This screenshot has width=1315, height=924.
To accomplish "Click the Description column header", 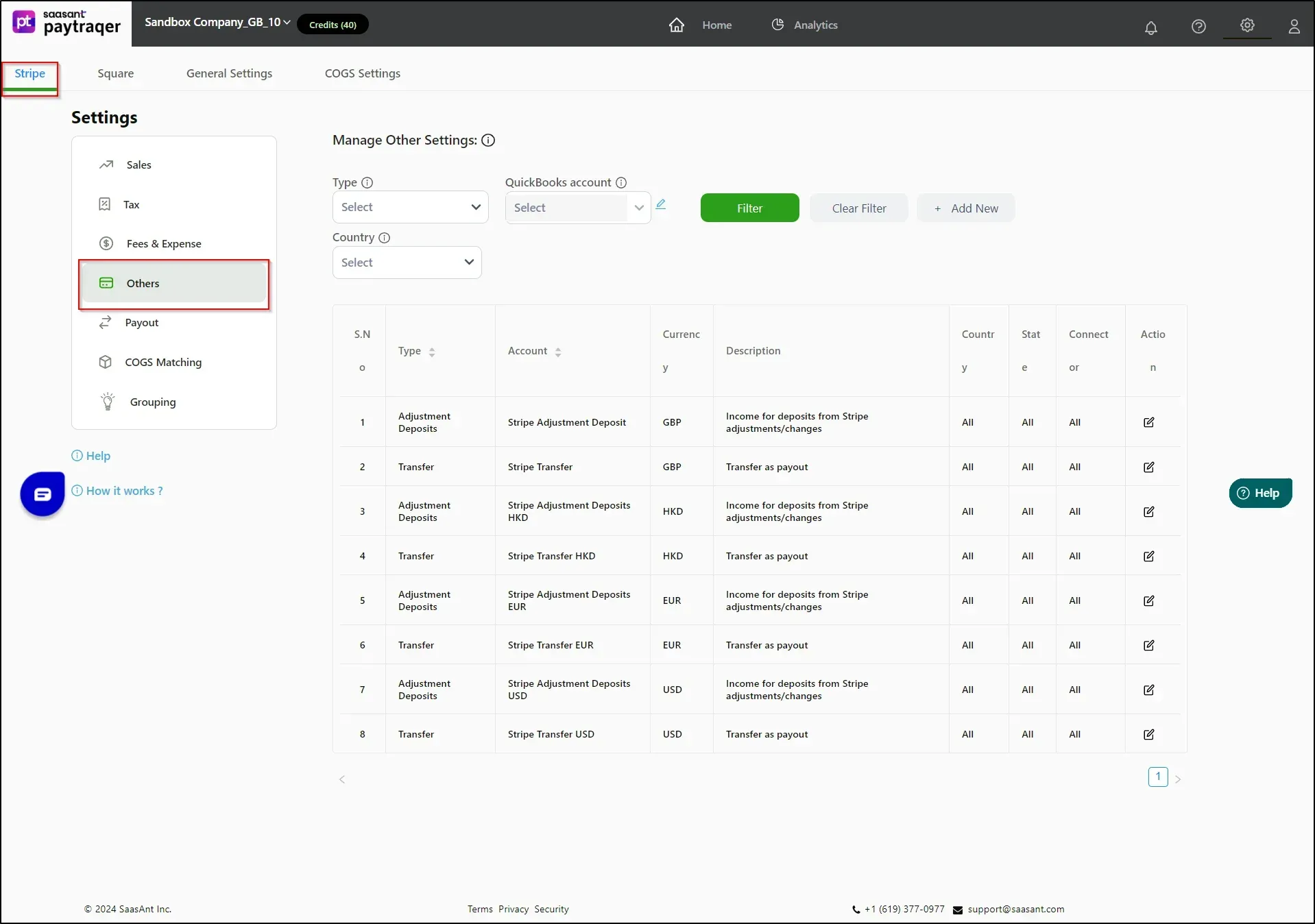I will 753,351.
